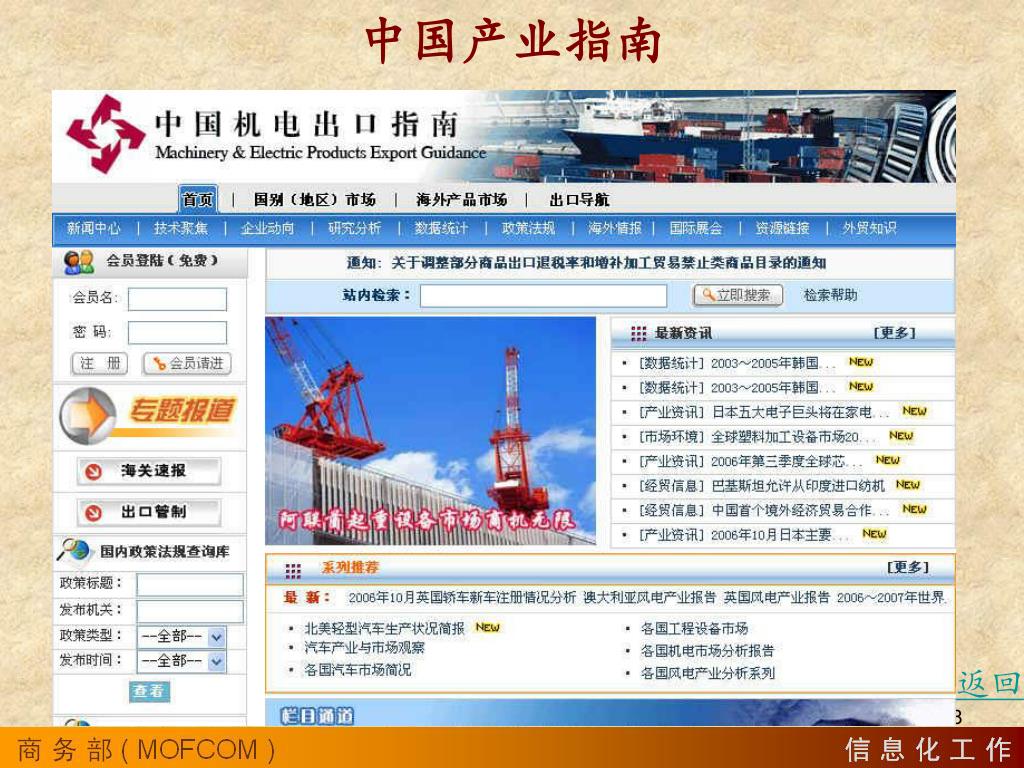The height and width of the screenshot is (768, 1024).
Task: Go to 新闻中心 in blue menu
Action: tap(93, 229)
